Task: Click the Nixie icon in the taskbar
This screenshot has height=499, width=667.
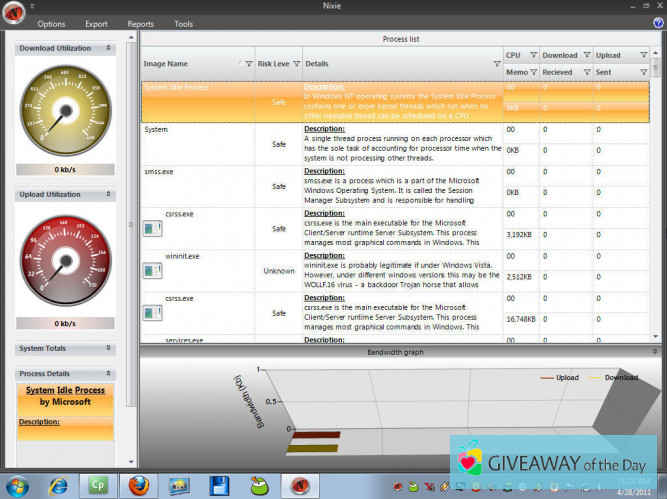Action: point(298,486)
